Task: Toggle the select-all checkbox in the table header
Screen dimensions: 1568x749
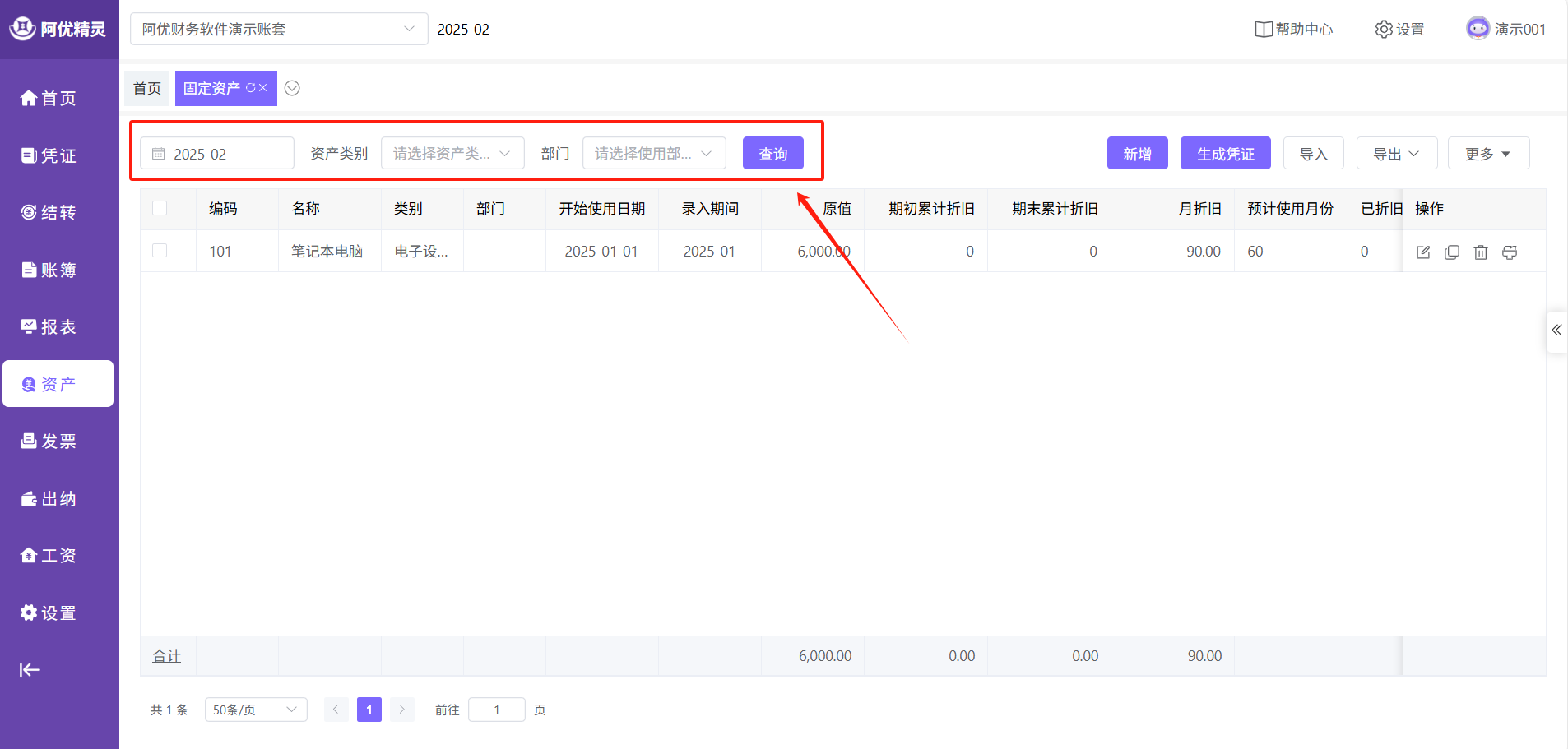Action: pos(160,208)
